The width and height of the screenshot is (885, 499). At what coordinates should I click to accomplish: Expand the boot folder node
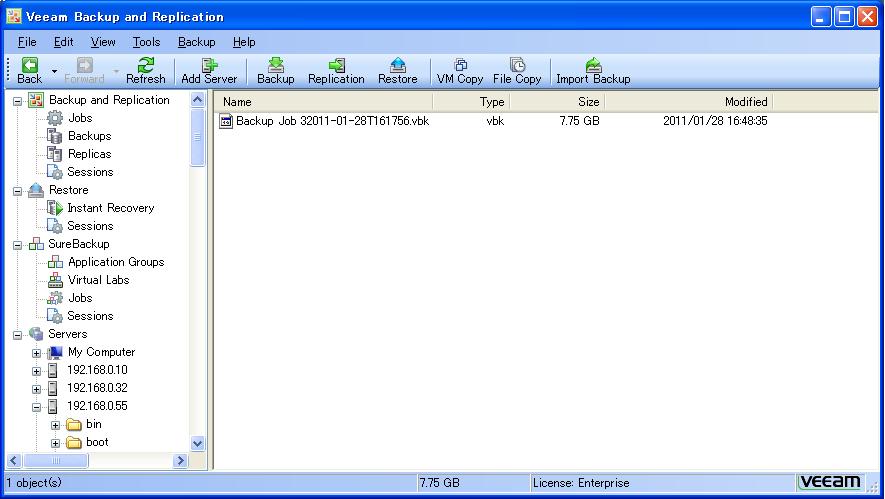[55, 444]
